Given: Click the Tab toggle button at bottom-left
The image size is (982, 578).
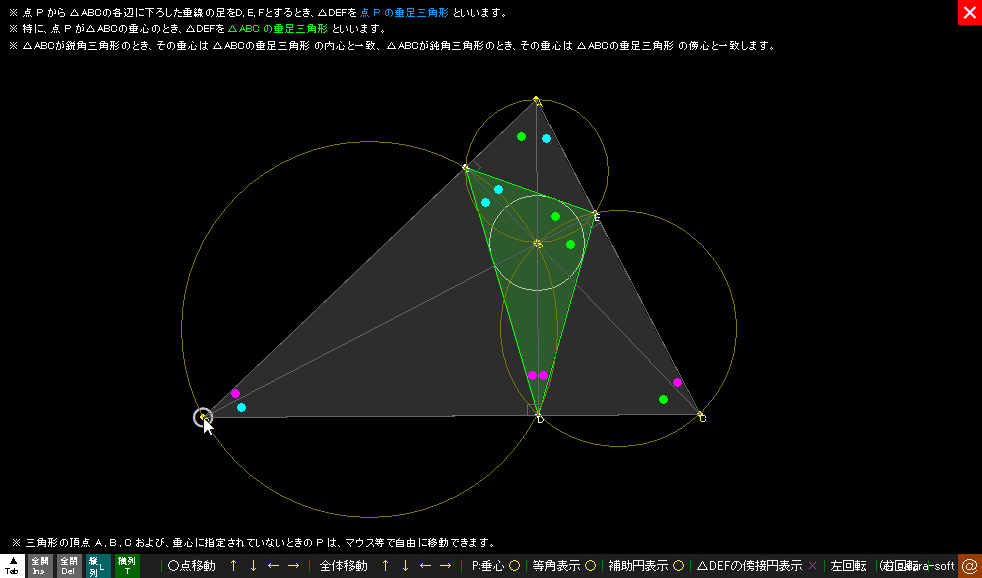Looking at the screenshot, I should click(x=12, y=566).
